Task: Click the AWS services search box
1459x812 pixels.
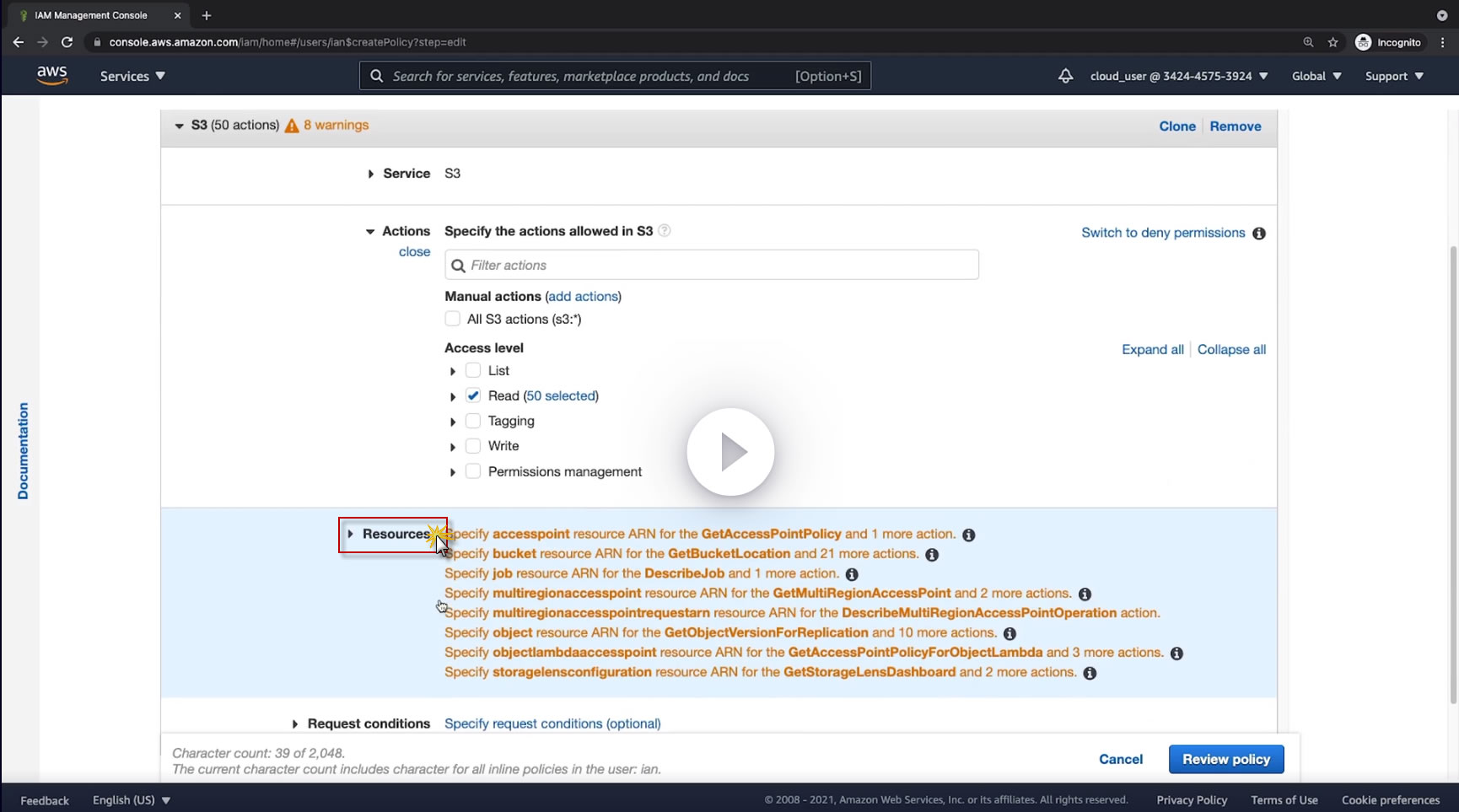Action: pos(615,76)
